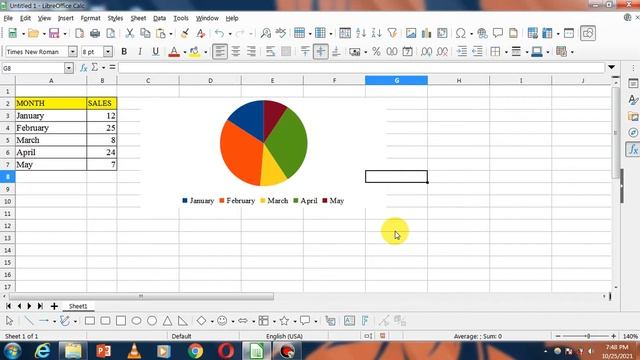Toggle Align Left
640x360 pixels.
coord(220,51)
